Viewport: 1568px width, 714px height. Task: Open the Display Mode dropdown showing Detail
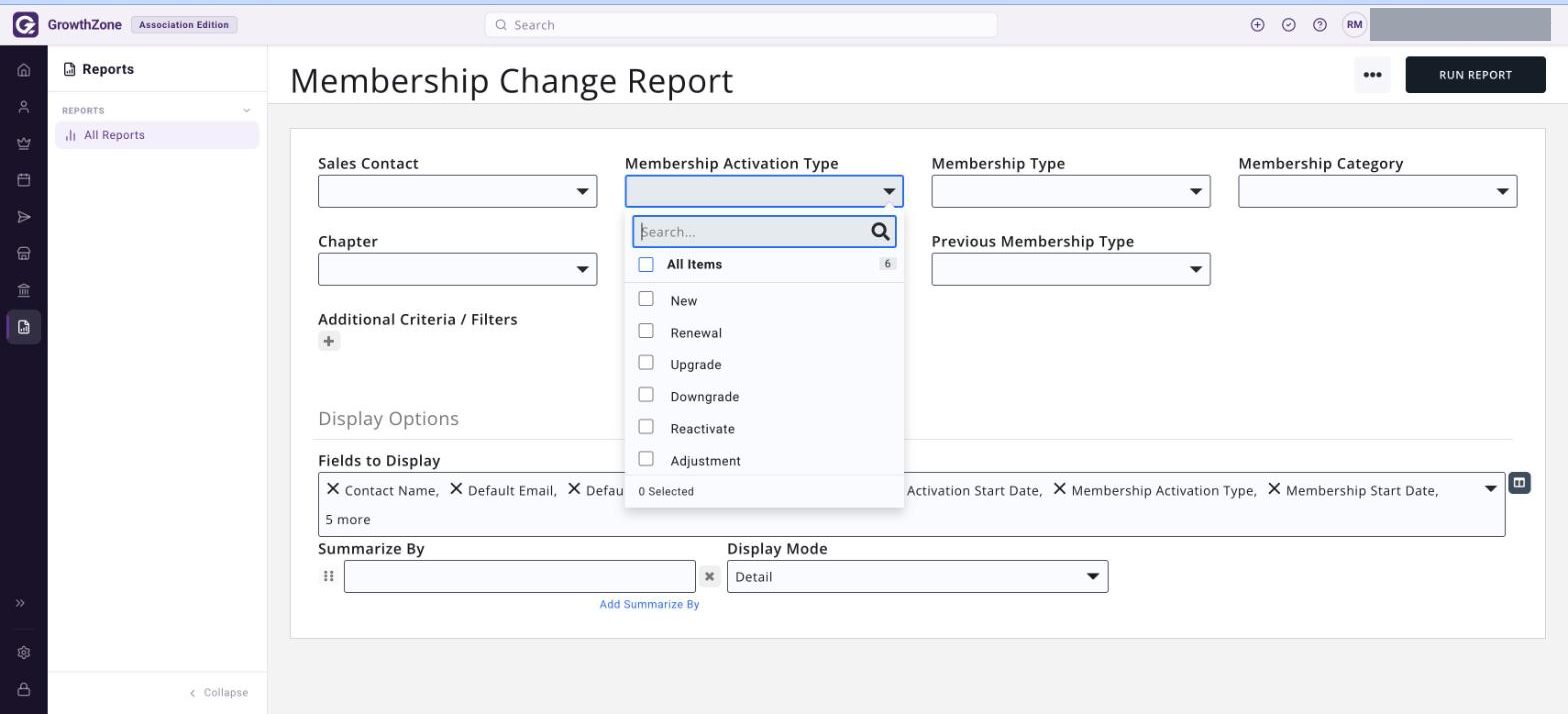(918, 576)
